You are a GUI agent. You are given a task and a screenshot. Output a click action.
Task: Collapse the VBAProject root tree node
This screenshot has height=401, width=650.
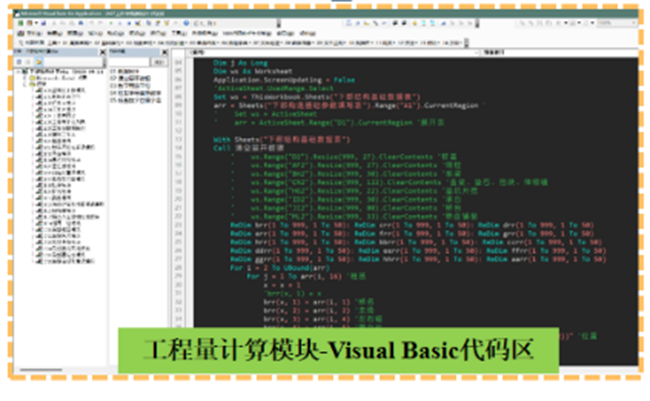(x=17, y=73)
